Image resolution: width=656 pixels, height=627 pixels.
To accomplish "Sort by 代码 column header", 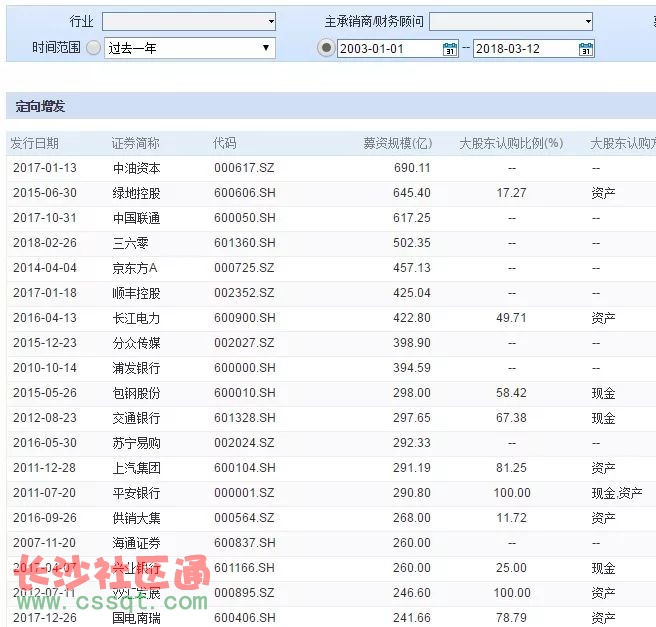I will click(225, 143).
